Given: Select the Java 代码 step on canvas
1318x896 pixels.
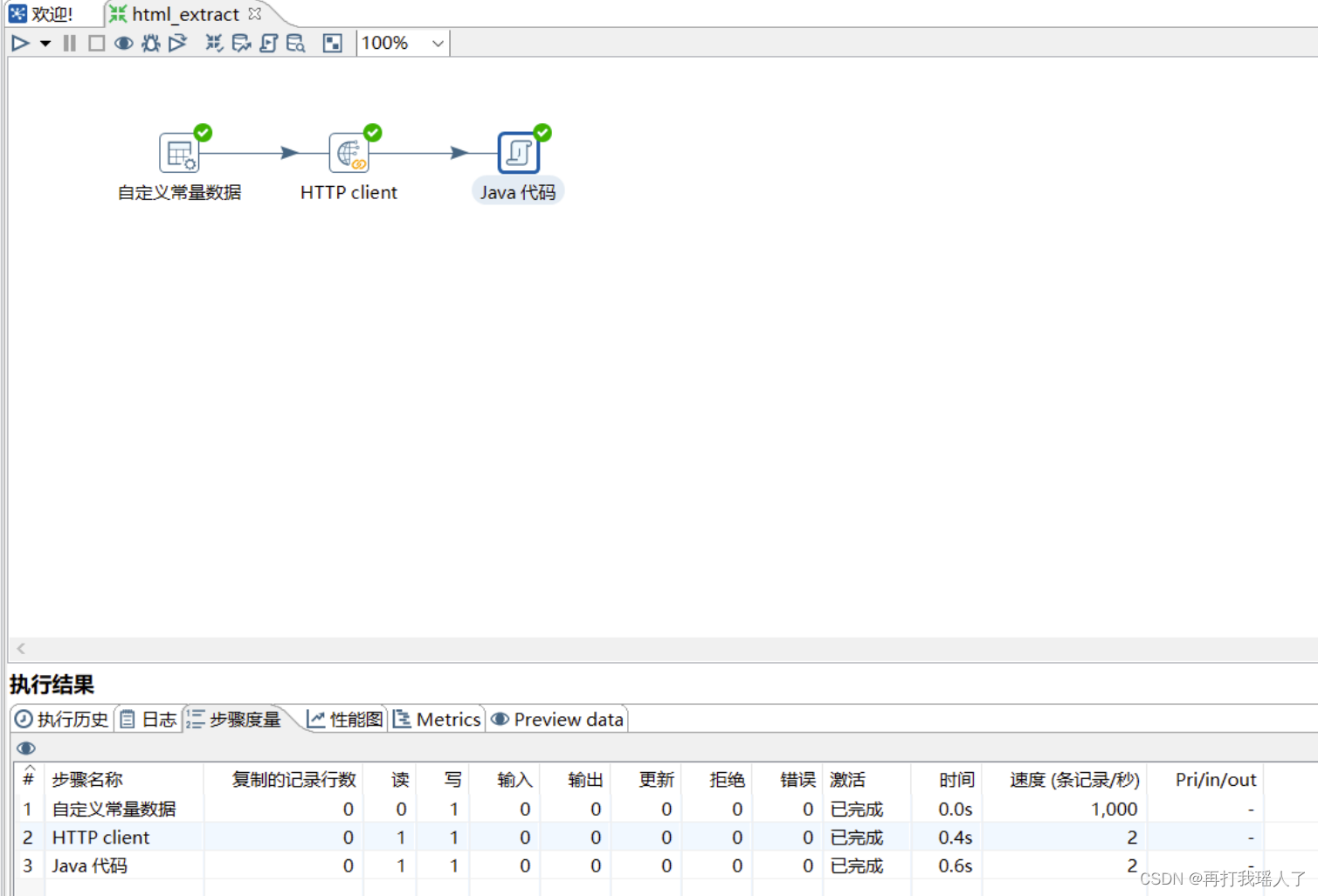Looking at the screenshot, I should pos(518,151).
